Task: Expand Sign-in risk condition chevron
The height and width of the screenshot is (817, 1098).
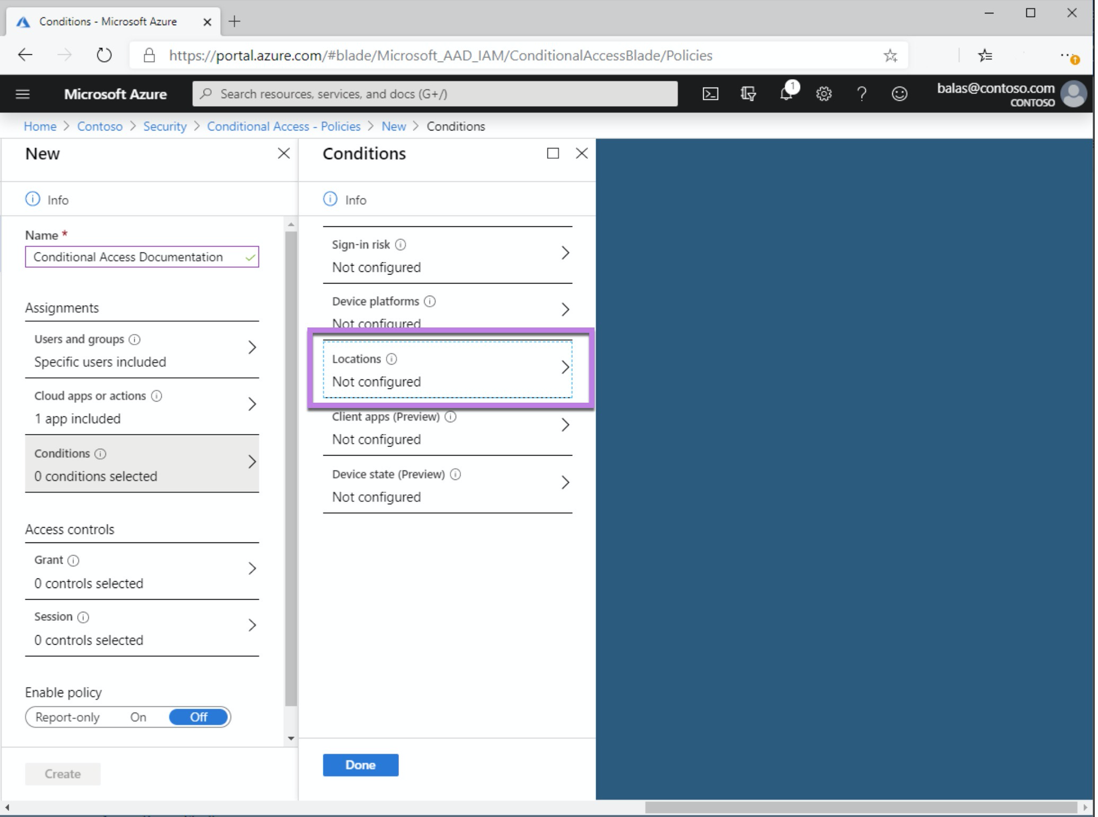Action: pyautogui.click(x=565, y=253)
